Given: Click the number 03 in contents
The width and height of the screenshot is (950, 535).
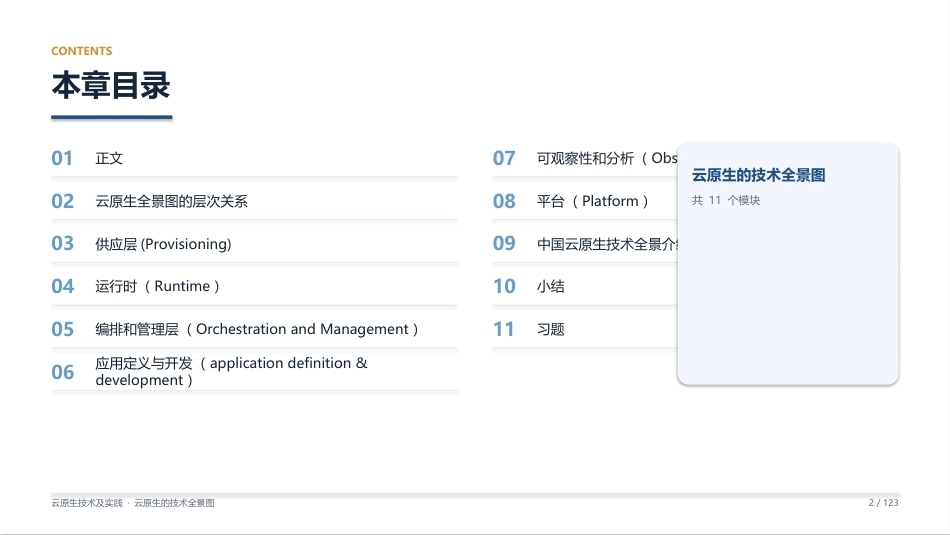Looking at the screenshot, I should tap(62, 244).
